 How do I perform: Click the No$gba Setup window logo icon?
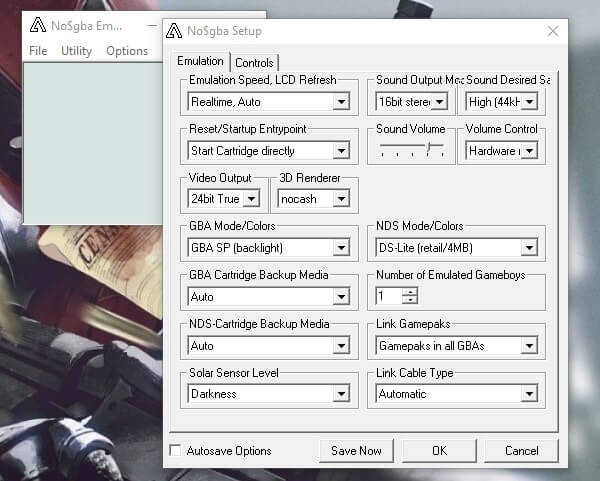point(174,31)
